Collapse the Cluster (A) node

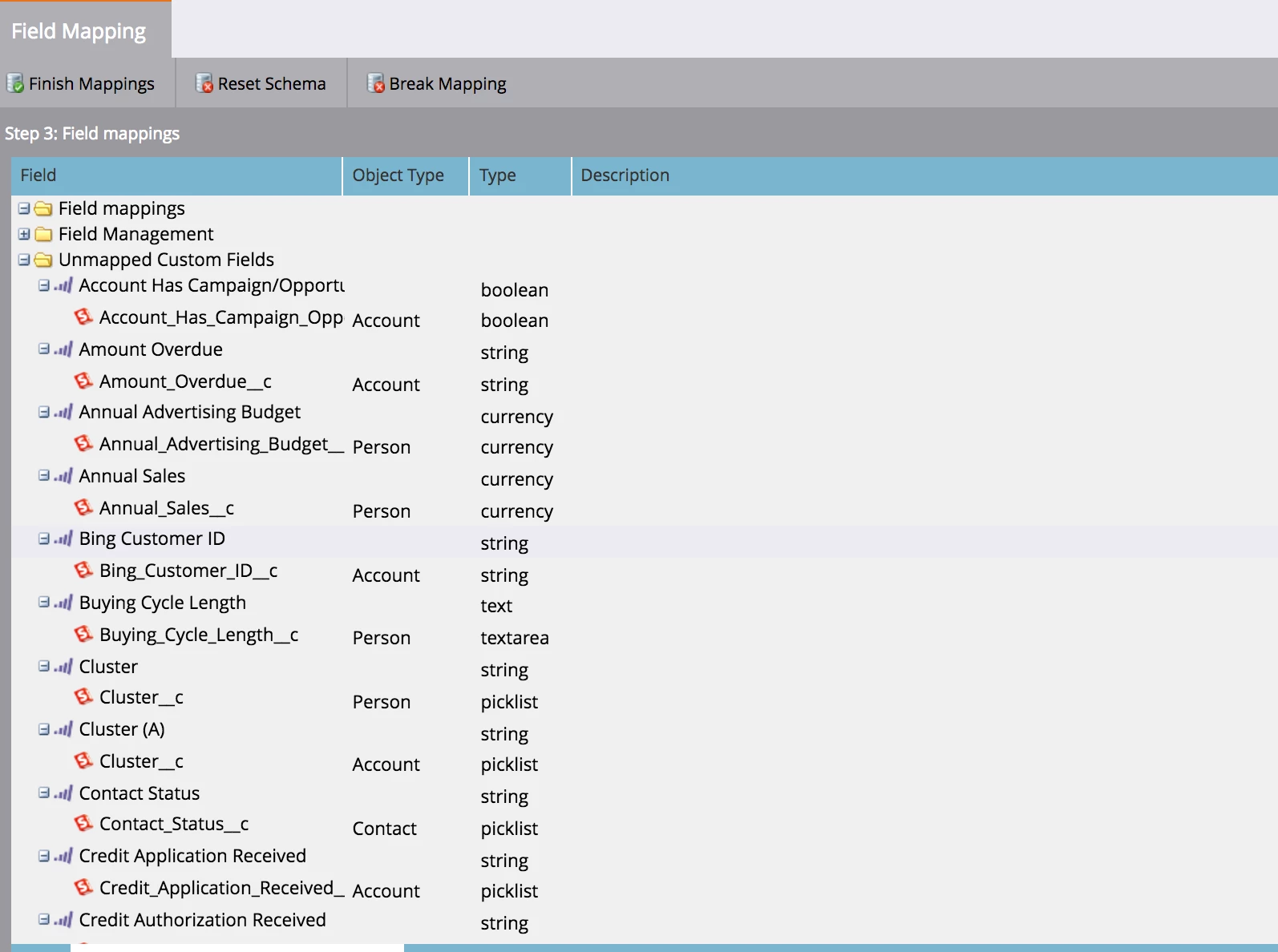(44, 729)
